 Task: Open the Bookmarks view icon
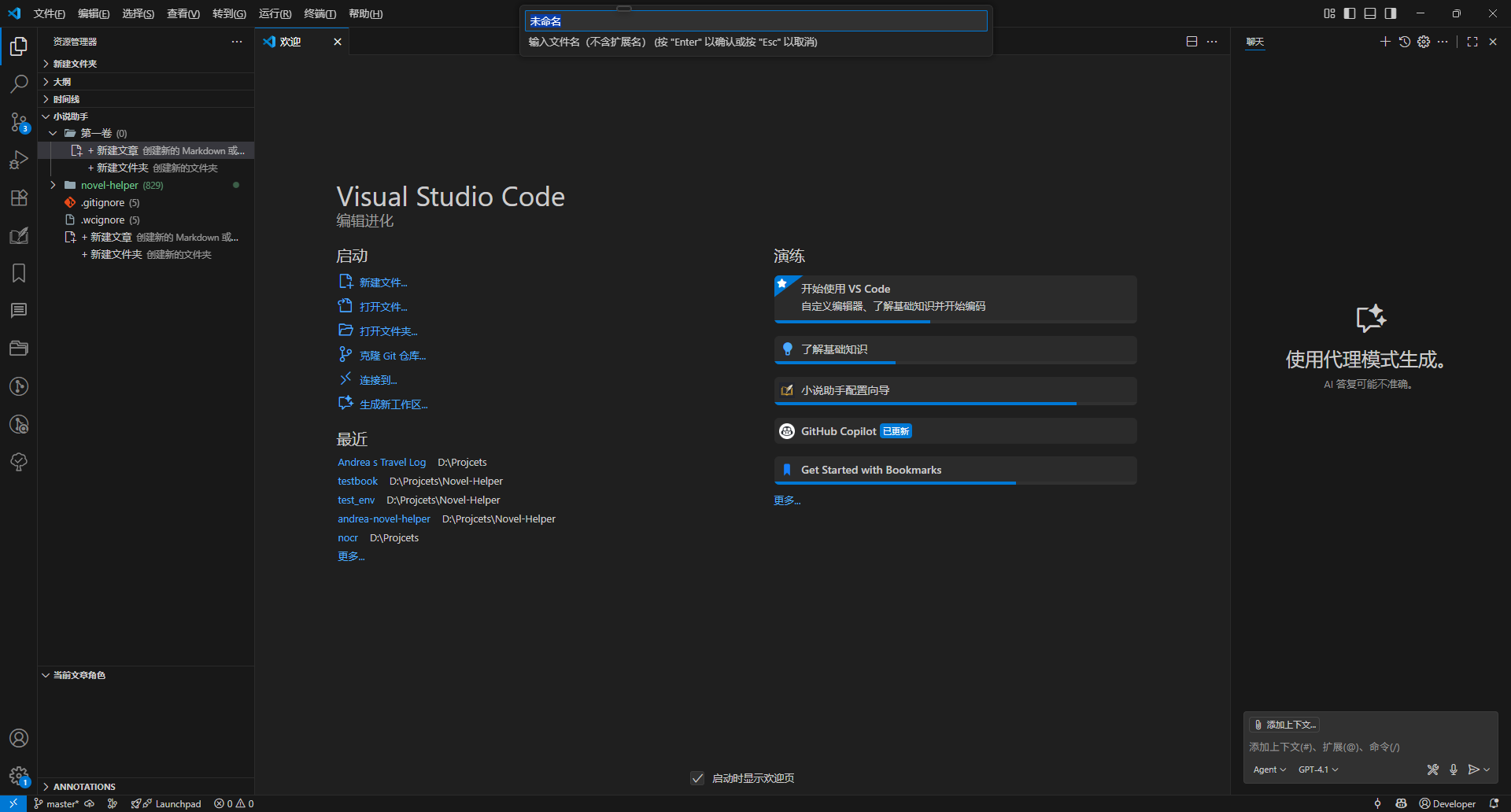pyautogui.click(x=19, y=273)
